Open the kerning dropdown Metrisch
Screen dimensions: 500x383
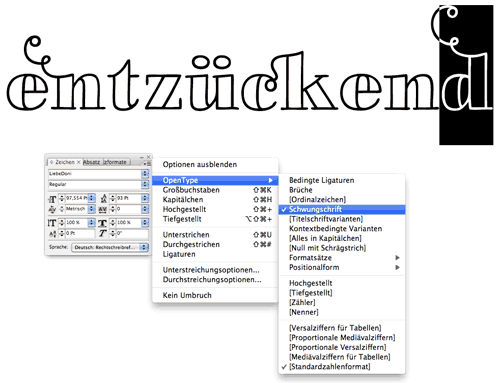click(x=92, y=209)
